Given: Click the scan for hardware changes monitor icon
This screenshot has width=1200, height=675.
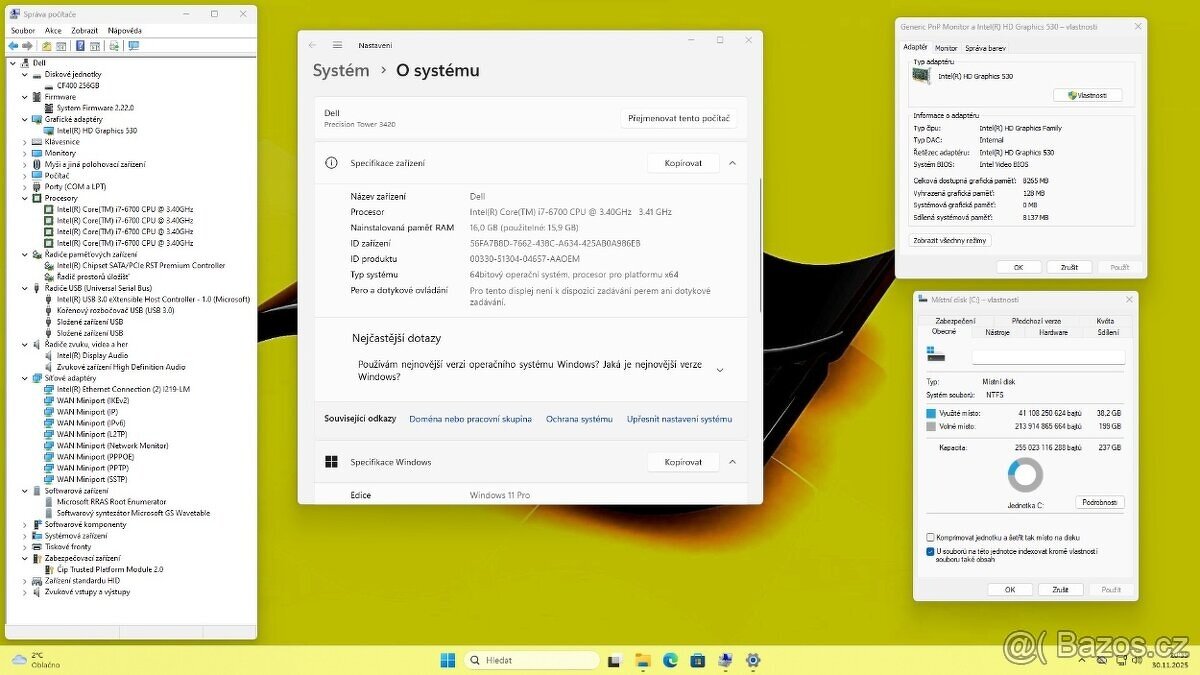Looking at the screenshot, I should click(x=133, y=45).
